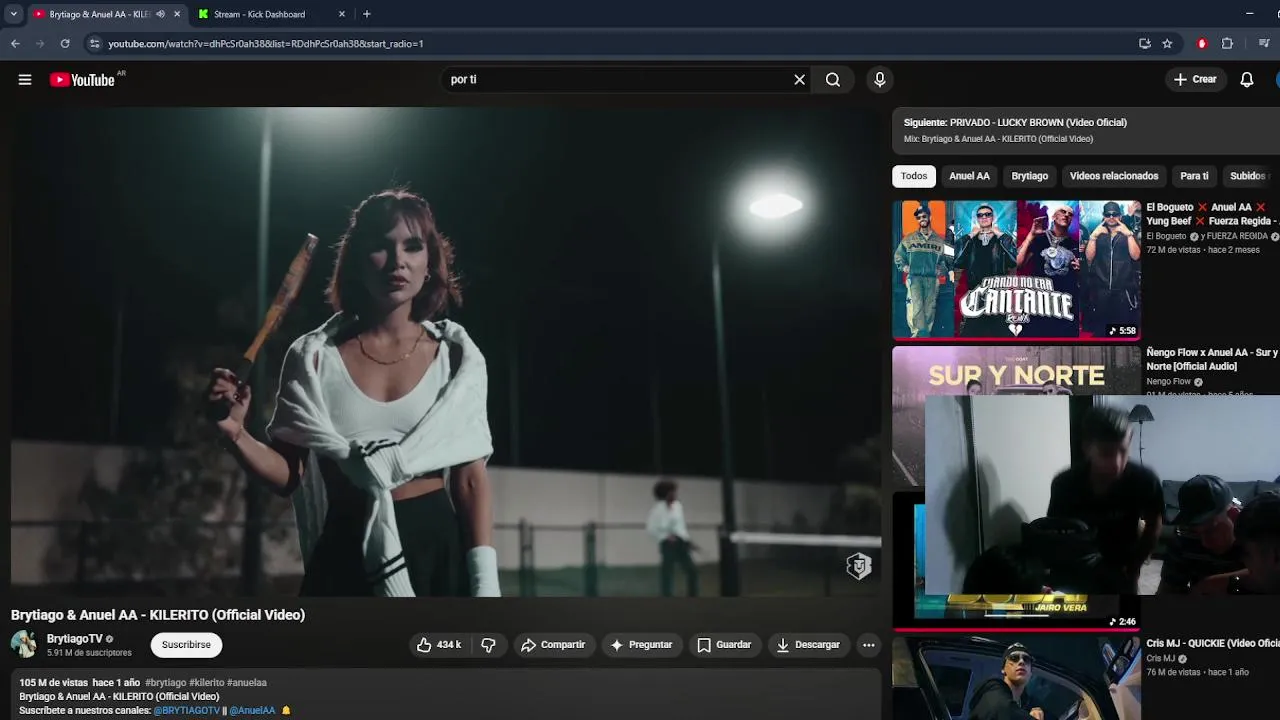Screen dimensions: 1280x720
Task: Click the channel watermark on video
Action: [x=859, y=567]
